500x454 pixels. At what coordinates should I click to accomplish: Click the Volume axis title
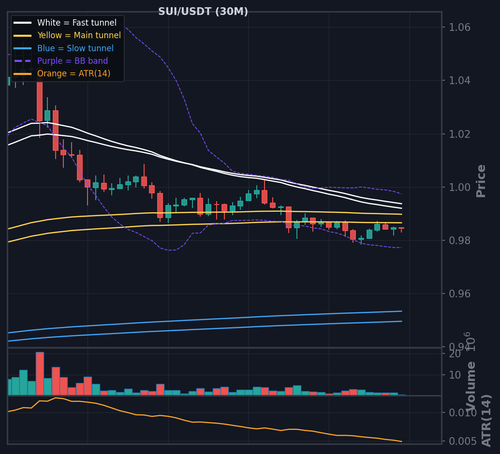point(471,386)
